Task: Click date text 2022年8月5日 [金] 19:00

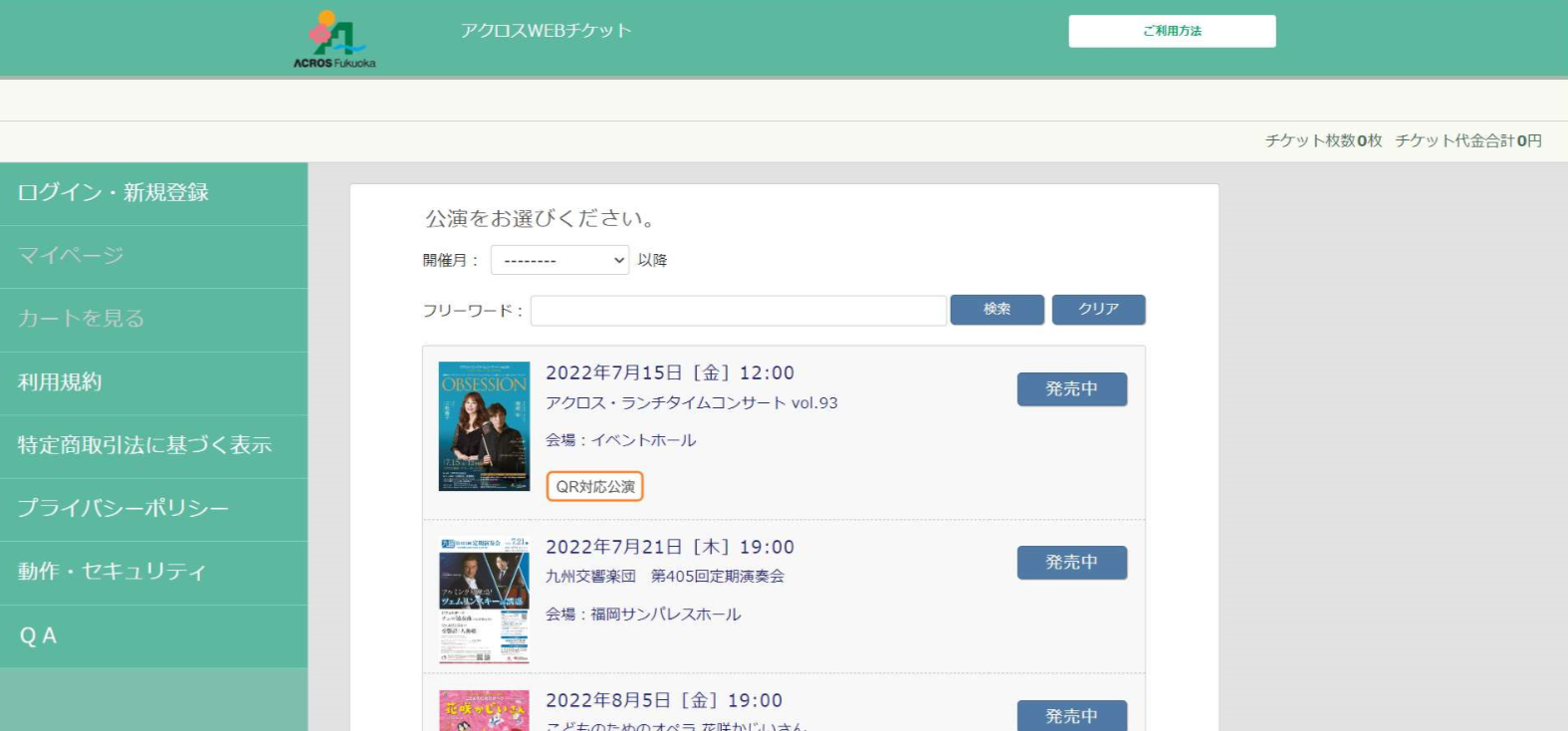Action: [664, 701]
